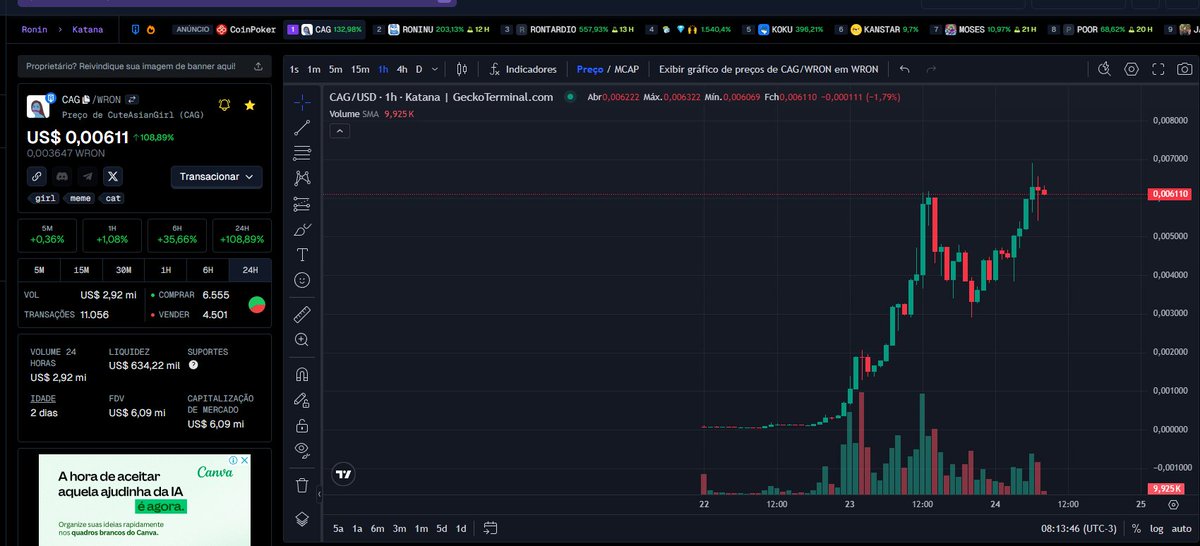1200x546 pixels.
Task: Collapse the Volume indicator legend
Action: 340,130
